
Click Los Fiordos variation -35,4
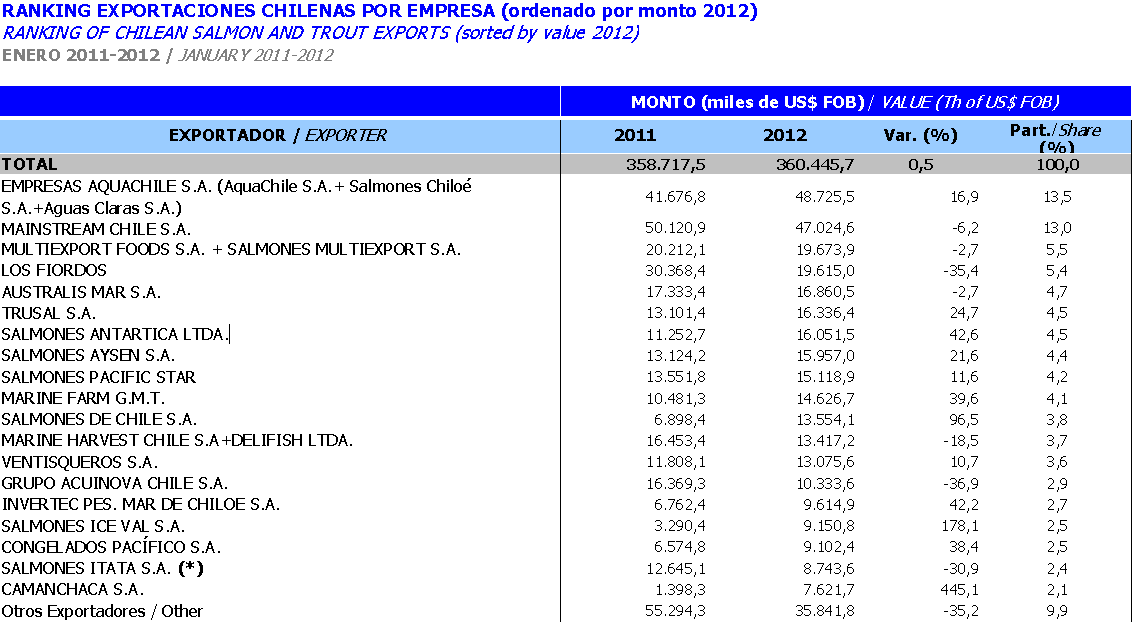click(959, 271)
